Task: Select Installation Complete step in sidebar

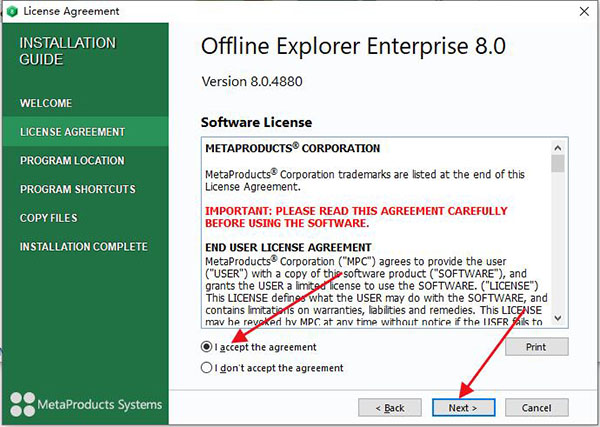Action: (84, 246)
